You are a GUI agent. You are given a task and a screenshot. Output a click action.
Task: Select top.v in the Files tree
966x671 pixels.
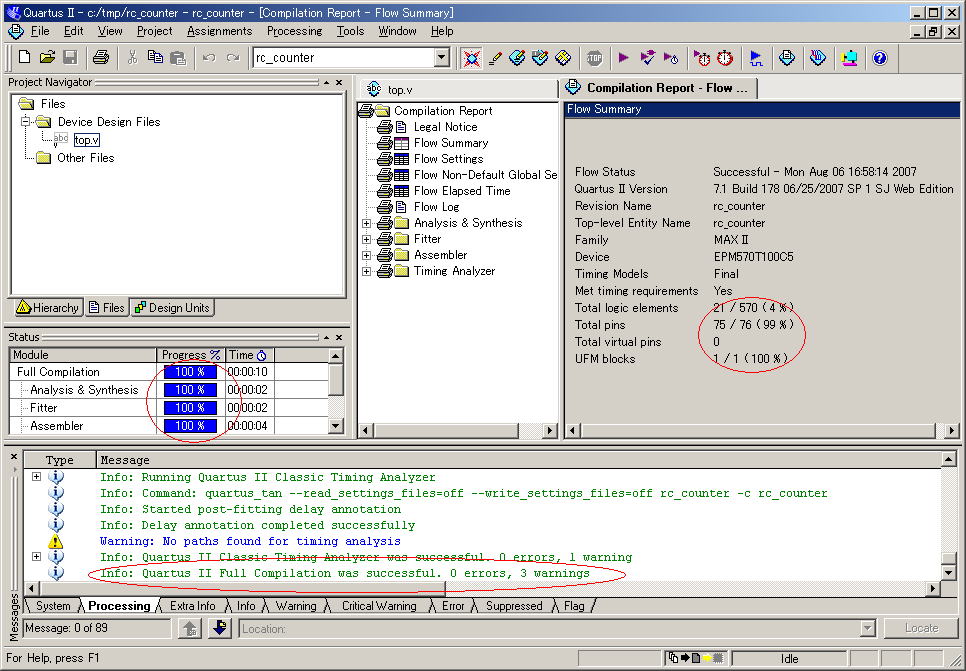click(86, 140)
